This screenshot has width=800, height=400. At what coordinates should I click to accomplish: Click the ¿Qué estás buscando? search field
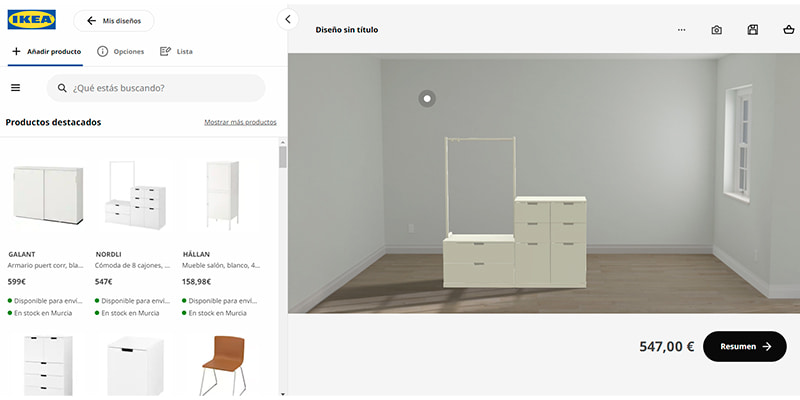(156, 88)
